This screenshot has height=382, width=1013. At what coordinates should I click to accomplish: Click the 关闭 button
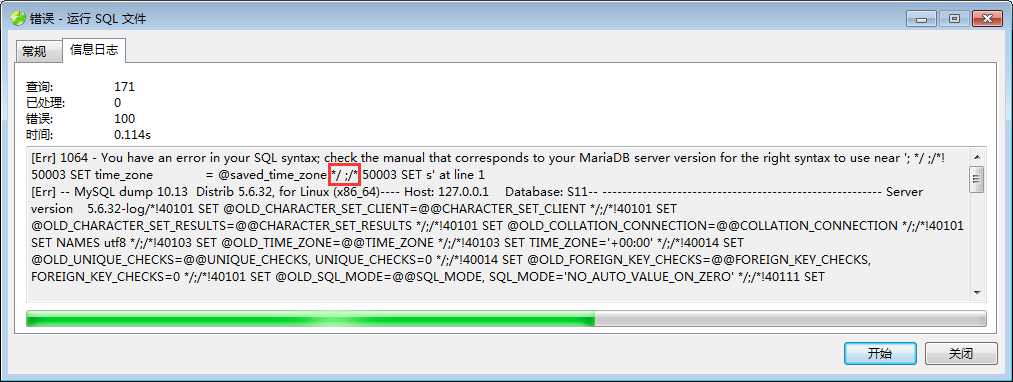pyautogui.click(x=961, y=354)
